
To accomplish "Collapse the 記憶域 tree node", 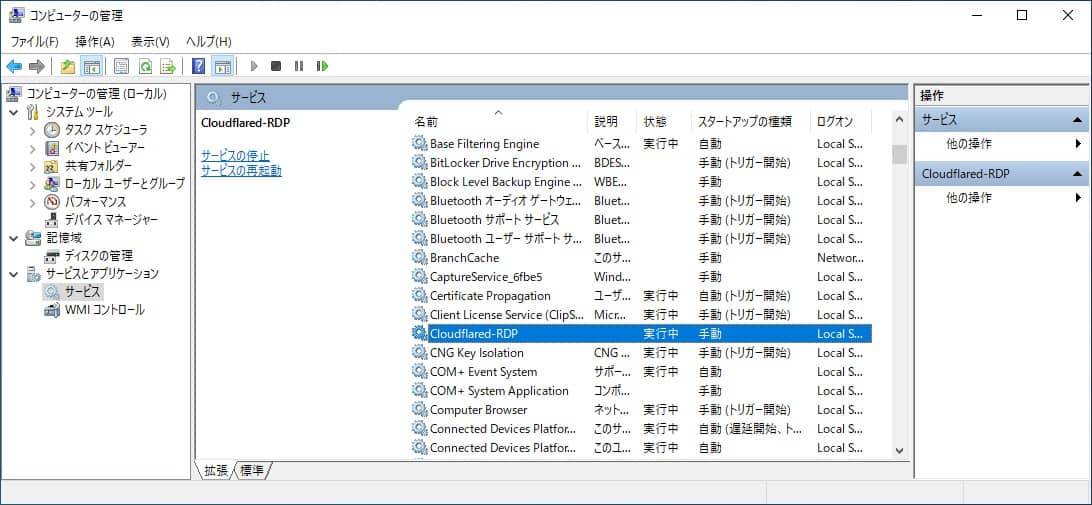I will (x=15, y=238).
